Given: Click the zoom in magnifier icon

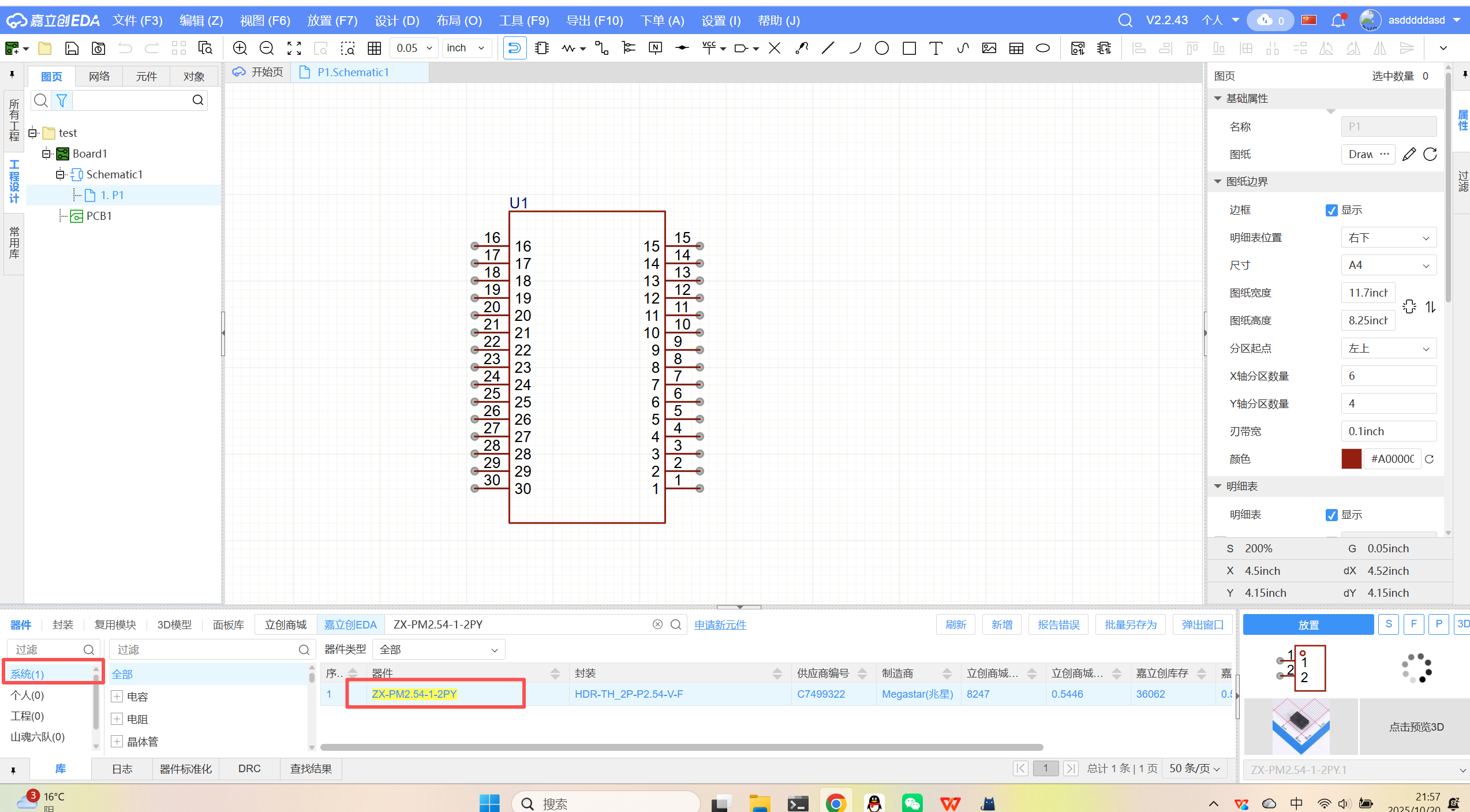Looking at the screenshot, I should coord(240,48).
